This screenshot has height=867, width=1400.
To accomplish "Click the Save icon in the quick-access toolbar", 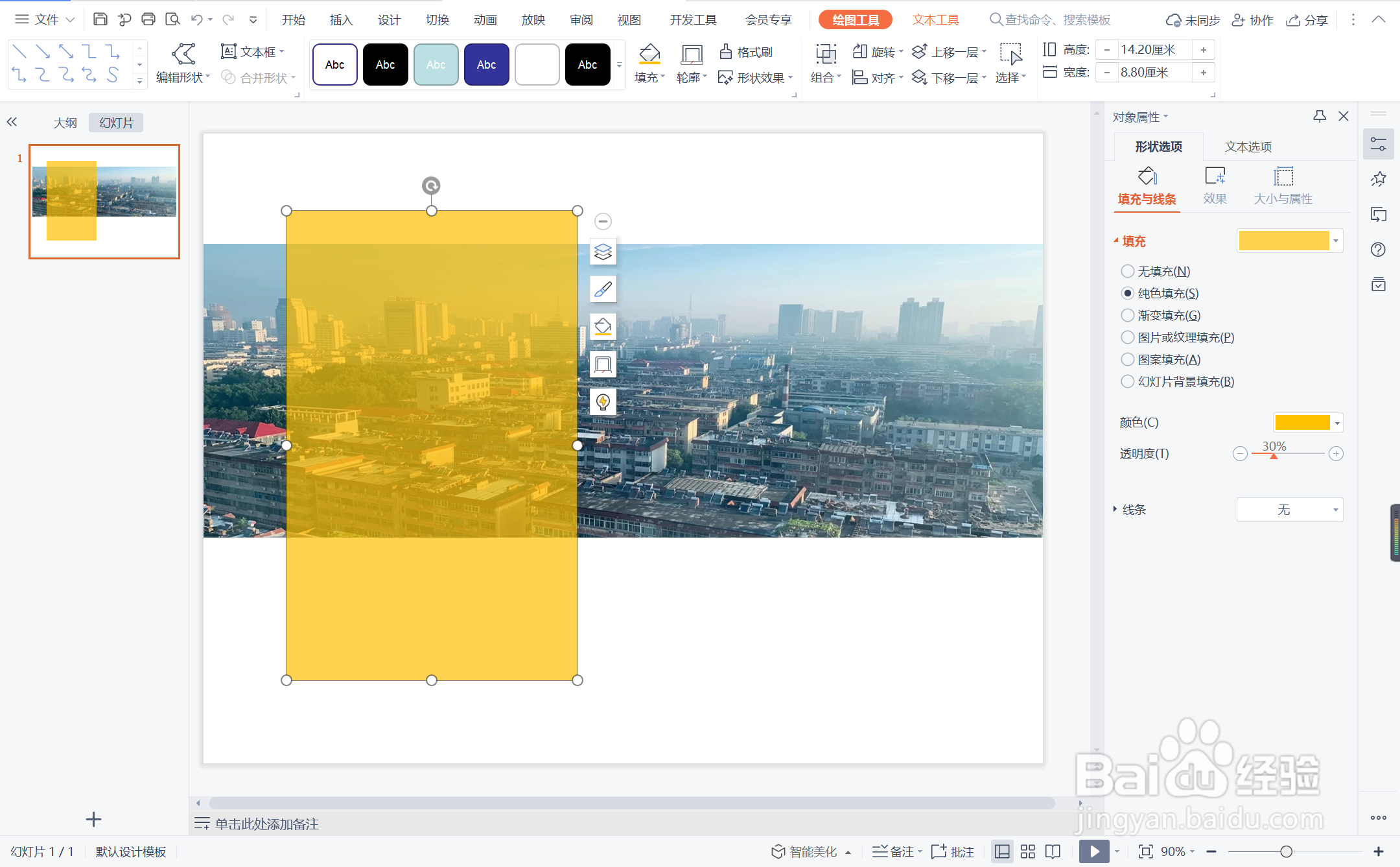I will [100, 19].
